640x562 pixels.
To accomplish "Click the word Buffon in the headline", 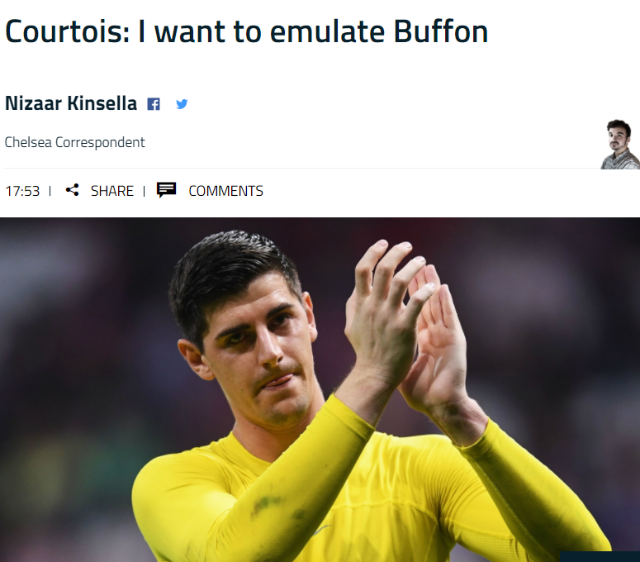I will point(441,31).
